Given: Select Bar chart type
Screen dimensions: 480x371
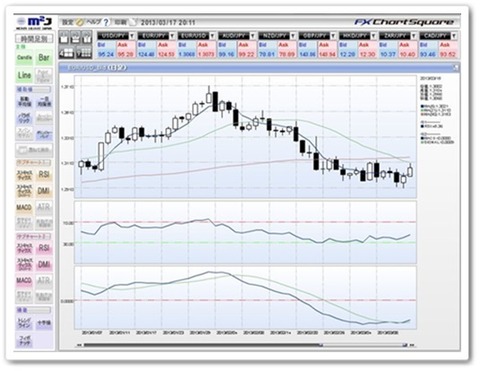Looking at the screenshot, I should coord(44,58).
